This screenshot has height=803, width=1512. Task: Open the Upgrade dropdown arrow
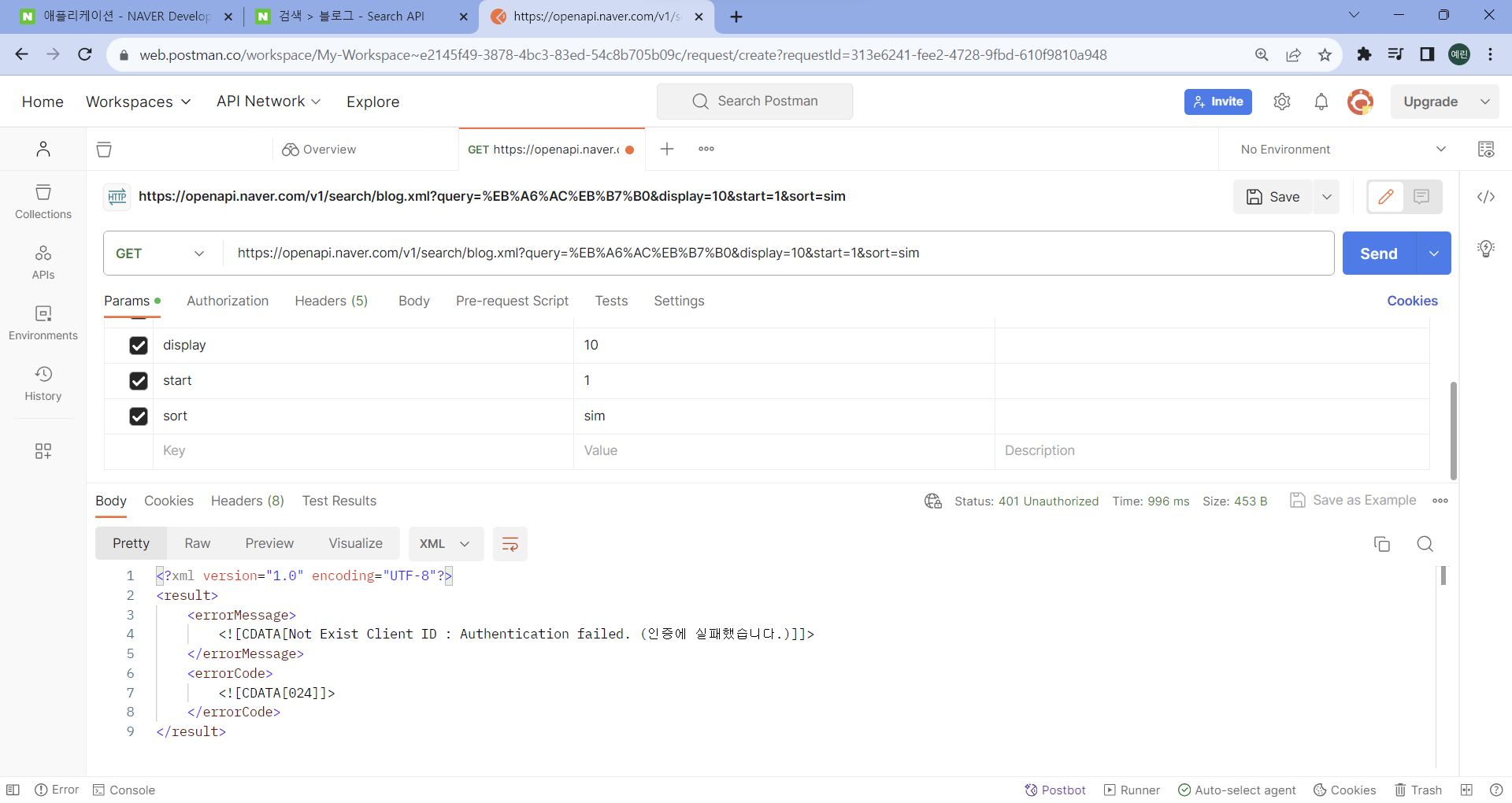pos(1485,102)
